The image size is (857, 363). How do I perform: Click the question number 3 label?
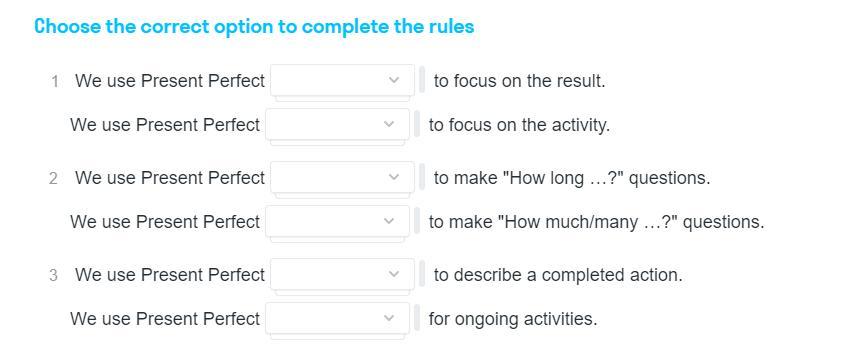click(x=53, y=276)
